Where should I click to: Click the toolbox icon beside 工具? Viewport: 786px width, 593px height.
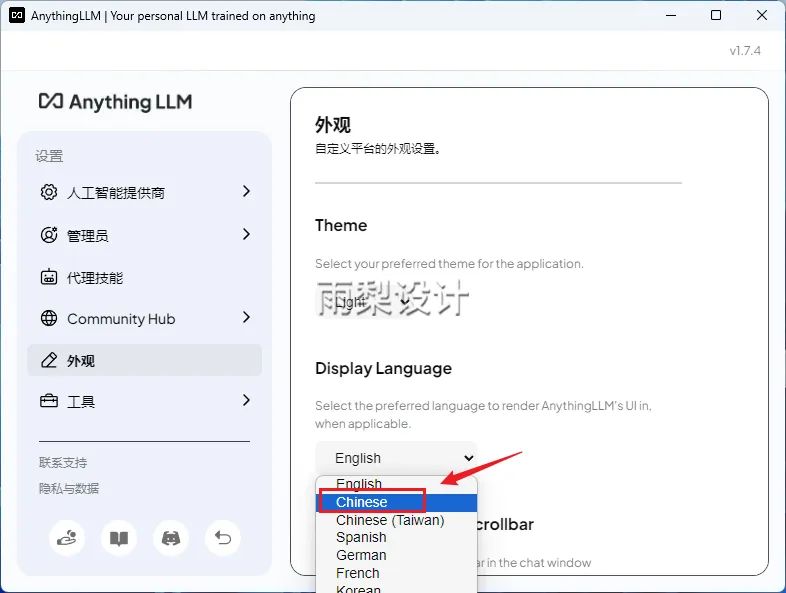tap(49, 401)
